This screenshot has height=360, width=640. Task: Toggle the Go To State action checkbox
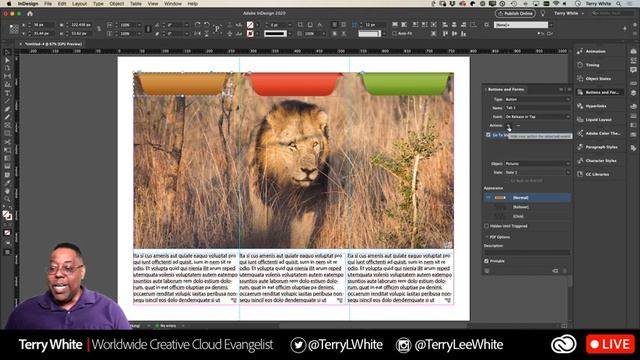pos(488,135)
